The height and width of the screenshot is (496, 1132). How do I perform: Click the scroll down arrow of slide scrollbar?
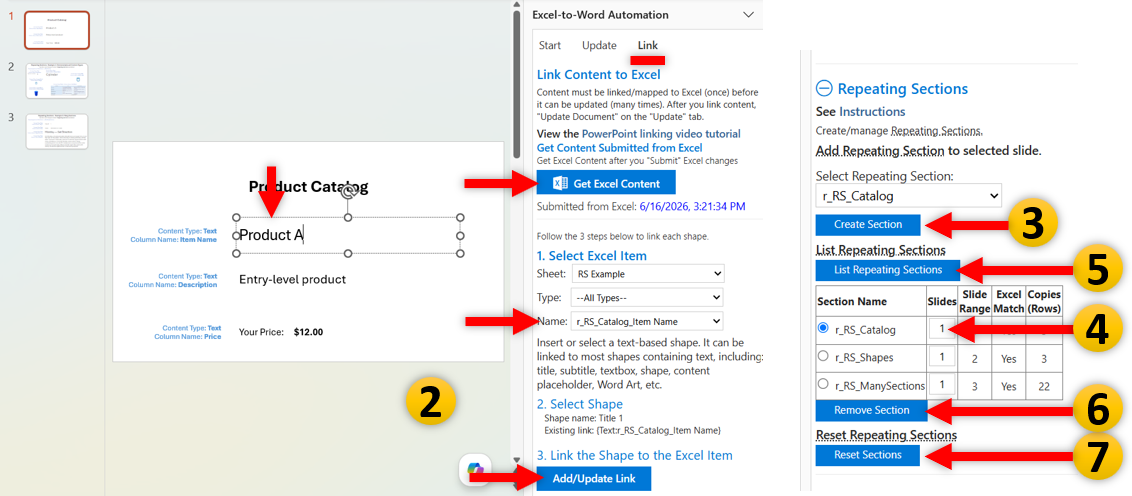point(516,459)
